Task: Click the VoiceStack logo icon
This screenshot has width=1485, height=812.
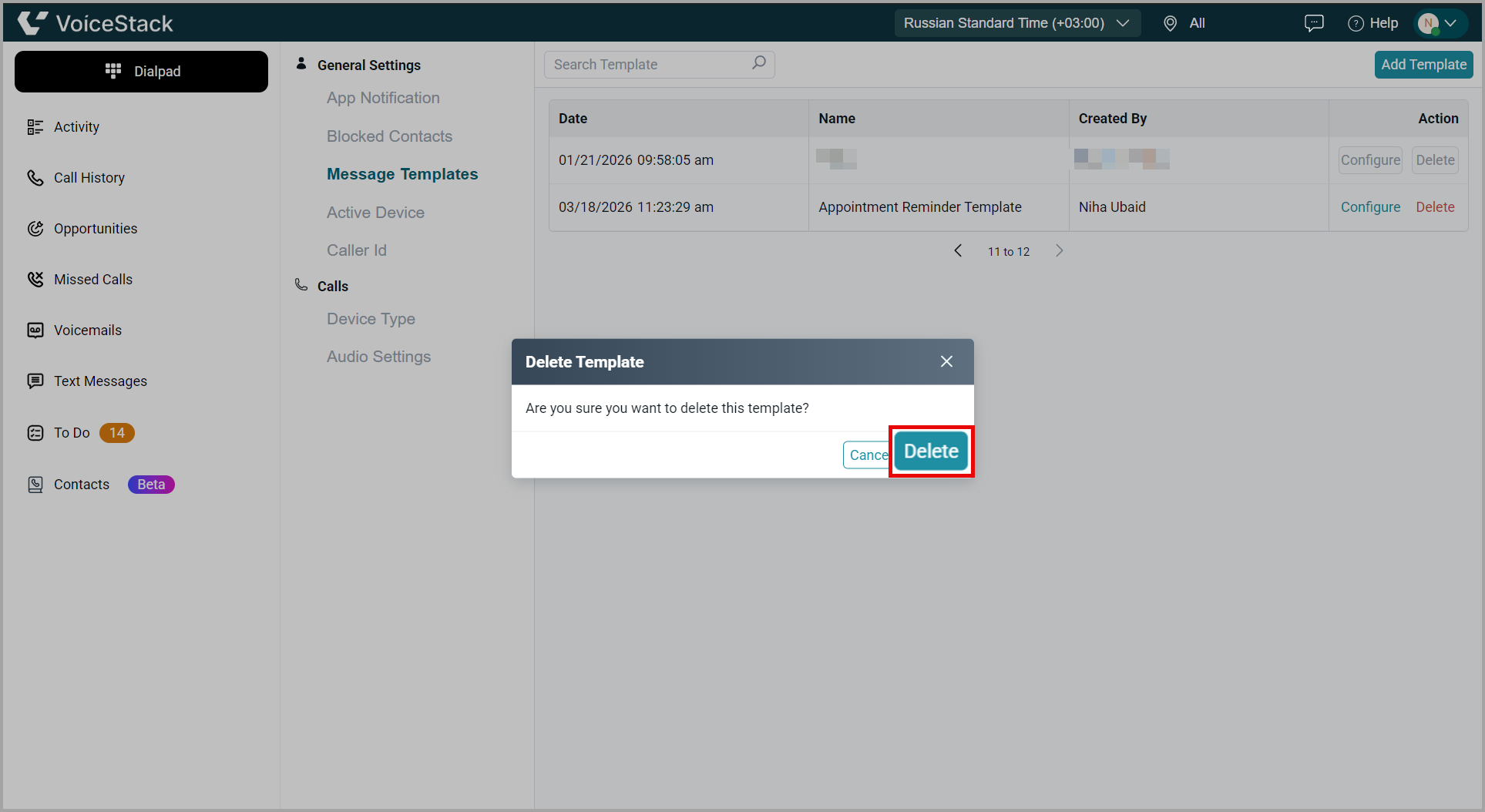Action: click(x=32, y=23)
